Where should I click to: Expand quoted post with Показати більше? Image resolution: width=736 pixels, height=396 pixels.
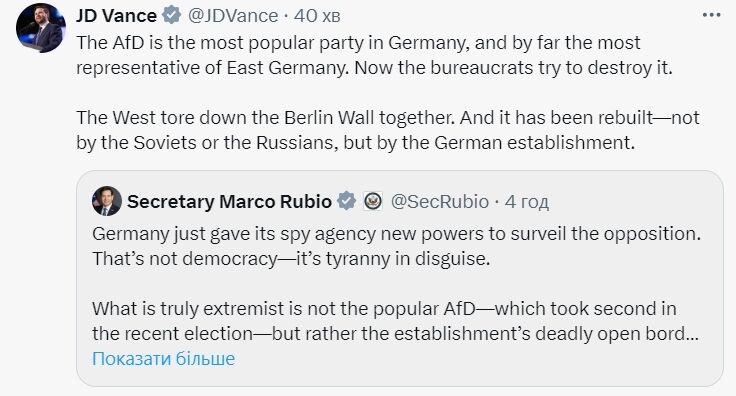163,358
